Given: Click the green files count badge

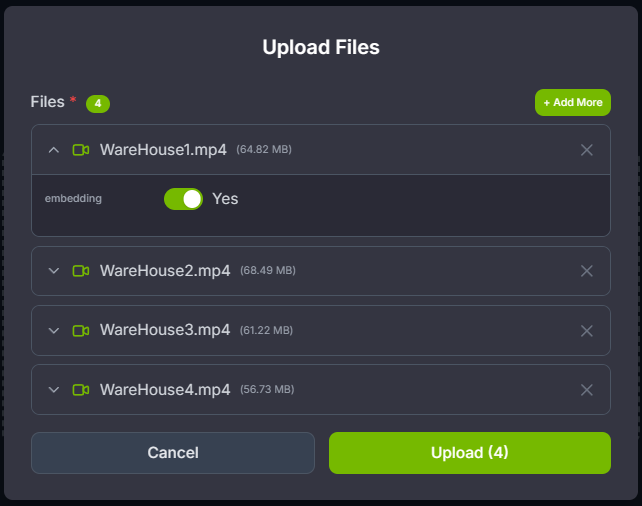Looking at the screenshot, I should tap(97, 103).
